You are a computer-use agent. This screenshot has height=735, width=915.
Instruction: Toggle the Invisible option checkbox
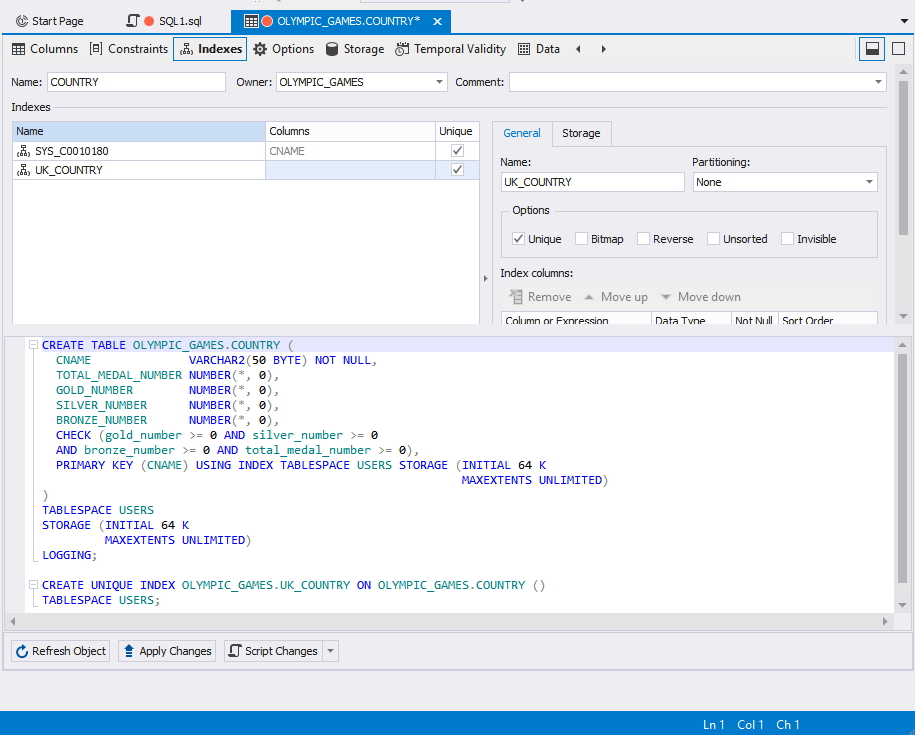pos(786,238)
